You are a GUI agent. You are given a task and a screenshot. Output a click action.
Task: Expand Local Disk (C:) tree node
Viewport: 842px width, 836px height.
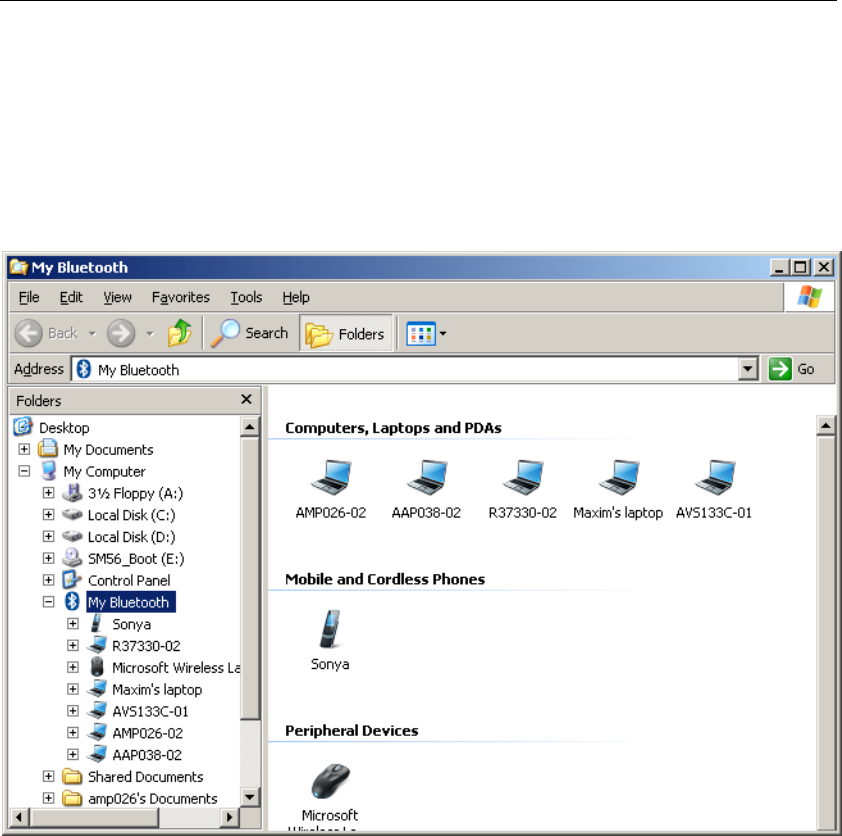coord(48,514)
